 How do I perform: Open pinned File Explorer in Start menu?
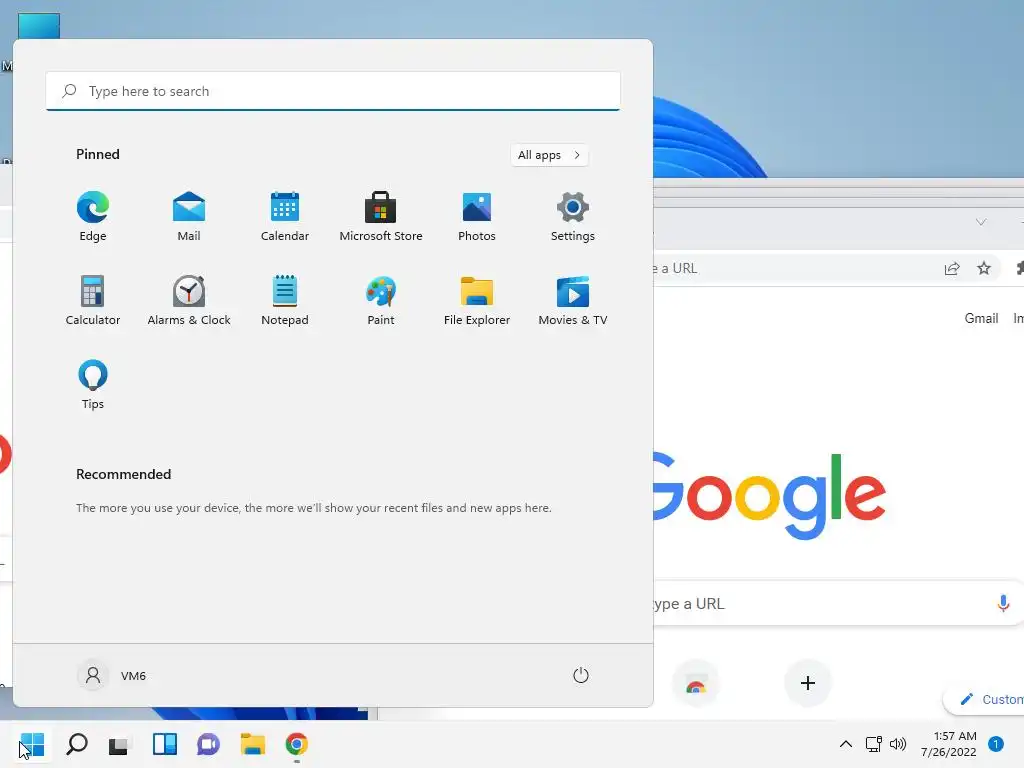click(x=477, y=300)
